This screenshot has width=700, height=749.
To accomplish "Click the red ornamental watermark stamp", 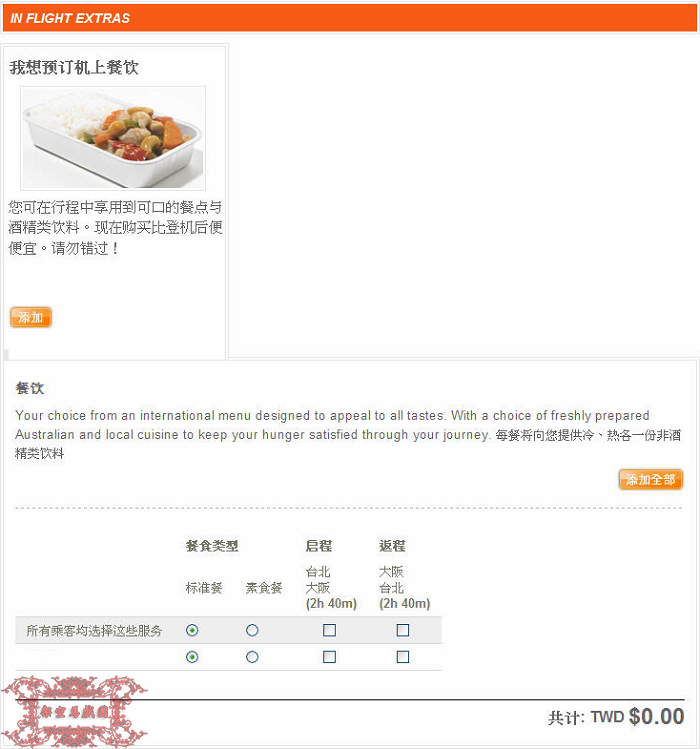I will (x=74, y=711).
